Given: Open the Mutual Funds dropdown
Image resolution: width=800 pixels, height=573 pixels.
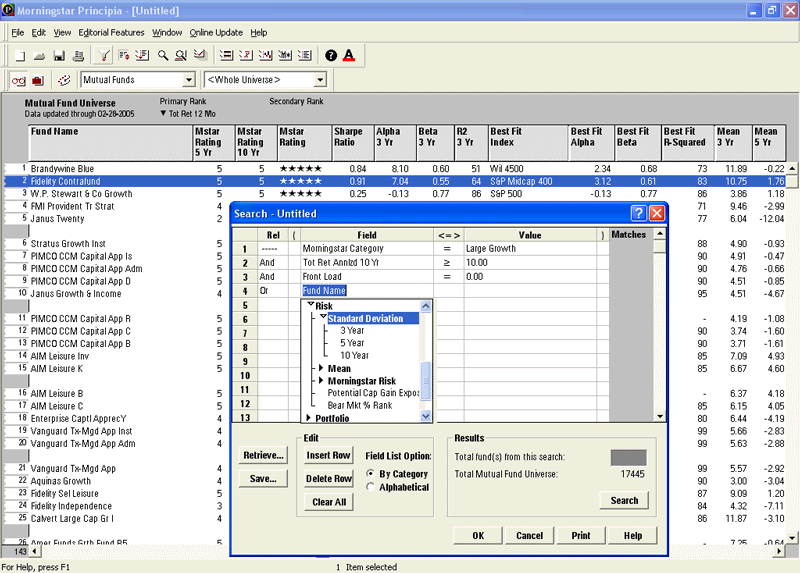Looking at the screenshot, I should tap(189, 80).
